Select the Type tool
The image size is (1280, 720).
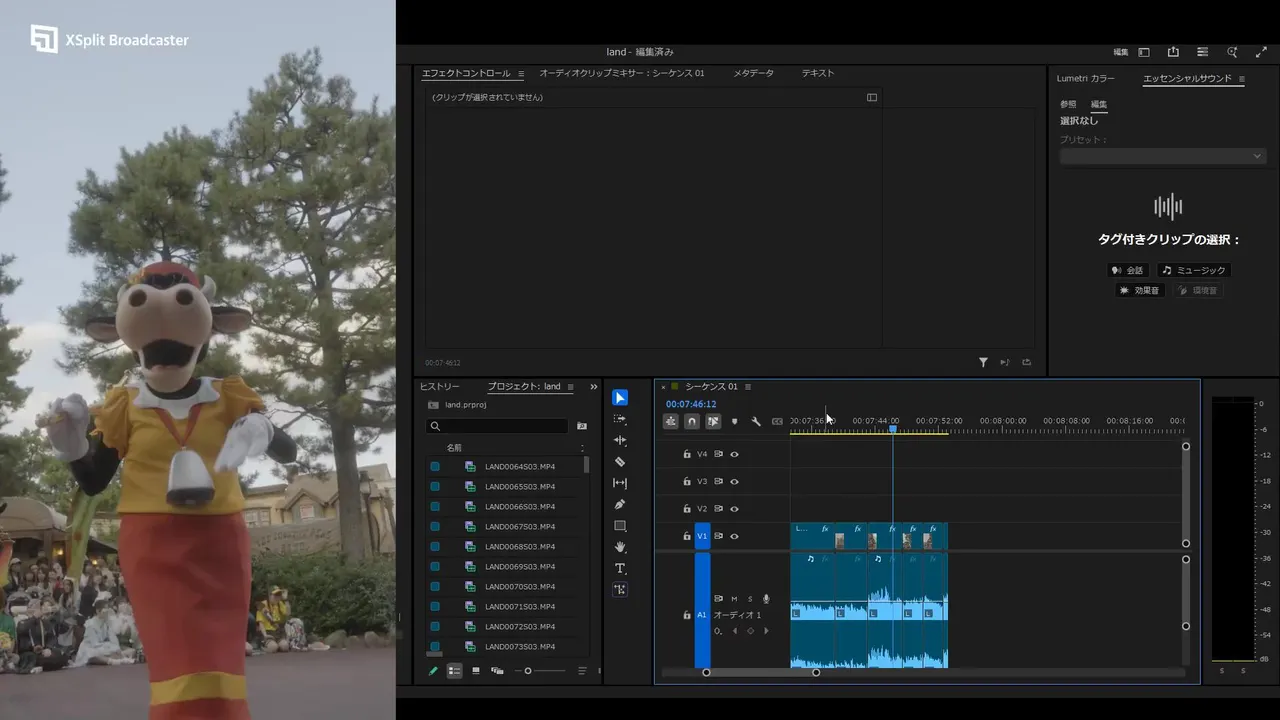coord(620,568)
